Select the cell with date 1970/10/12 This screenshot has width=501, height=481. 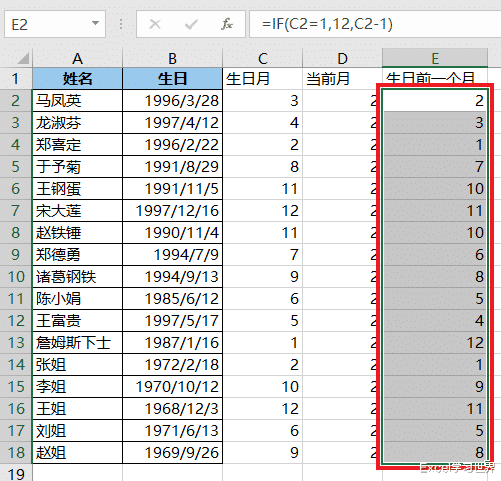point(172,387)
